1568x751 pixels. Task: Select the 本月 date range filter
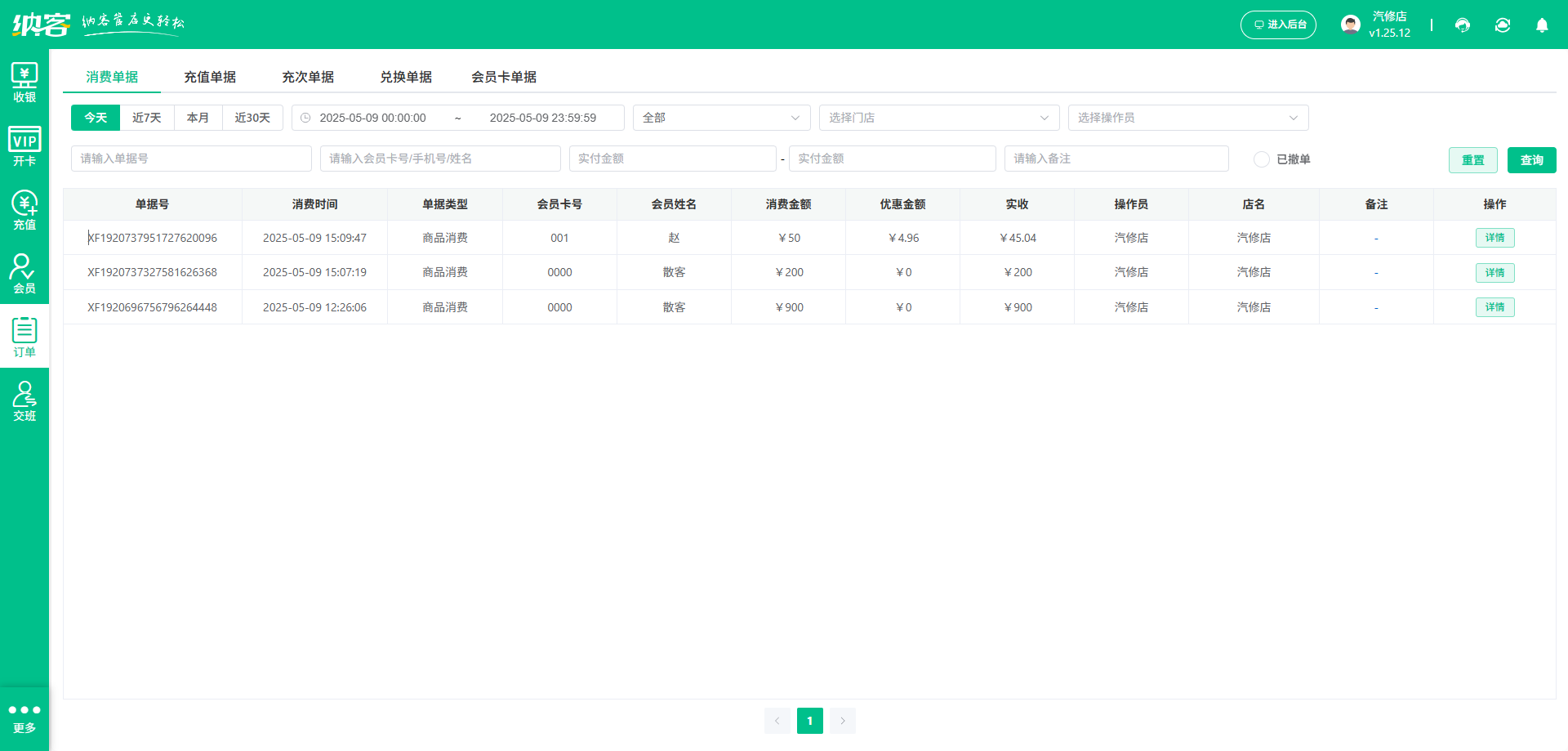click(198, 118)
